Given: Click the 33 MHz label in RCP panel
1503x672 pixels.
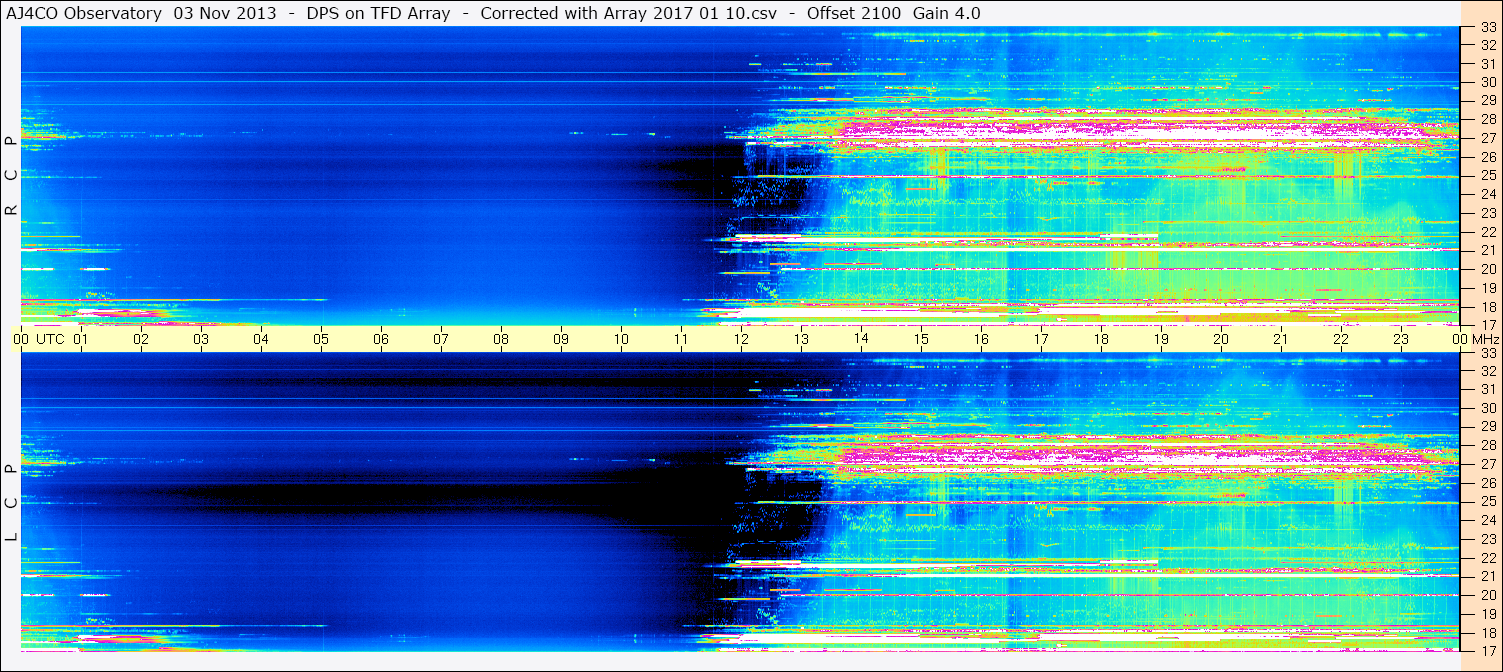Looking at the screenshot, I should pyautogui.click(x=1488, y=27).
